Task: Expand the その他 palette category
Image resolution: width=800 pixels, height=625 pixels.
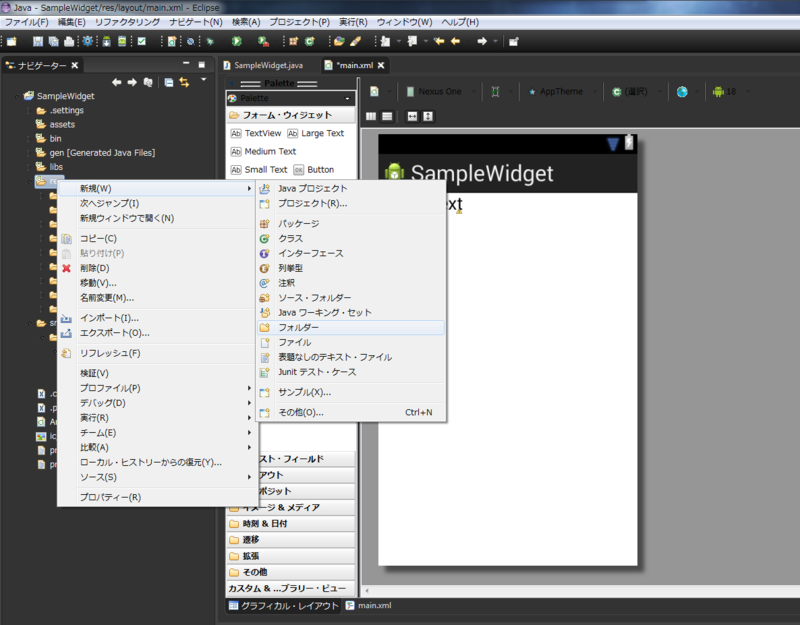Action: coord(290,572)
